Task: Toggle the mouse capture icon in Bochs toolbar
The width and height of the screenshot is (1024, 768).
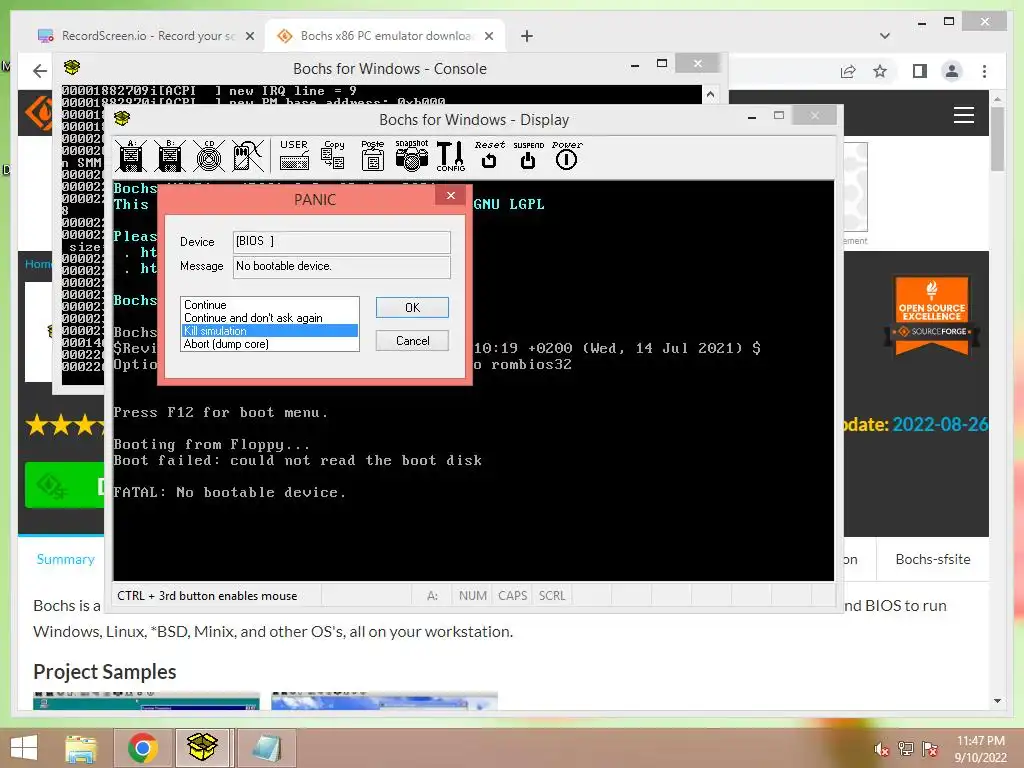Action: click(x=248, y=156)
